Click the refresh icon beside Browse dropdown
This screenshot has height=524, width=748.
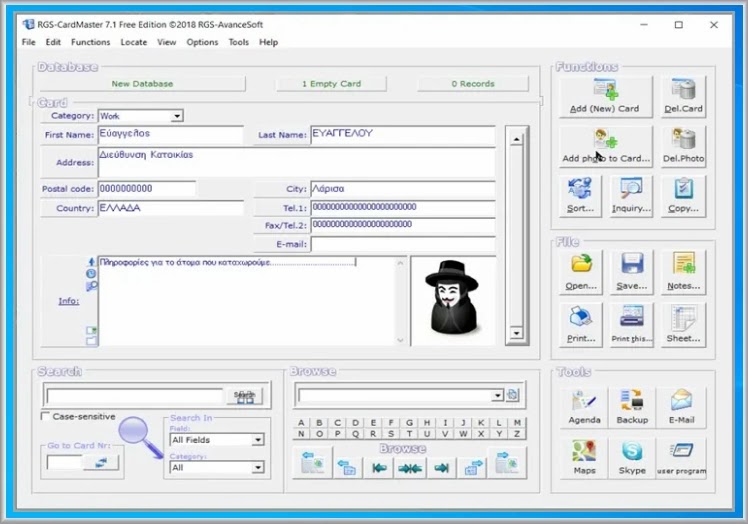pyautogui.click(x=513, y=395)
